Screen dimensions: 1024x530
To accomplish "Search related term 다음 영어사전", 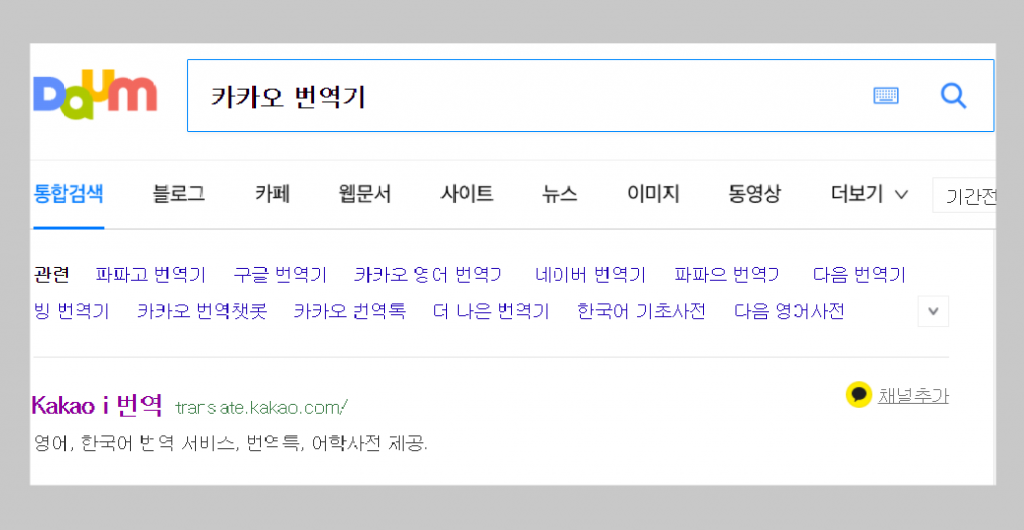I will tap(789, 311).
